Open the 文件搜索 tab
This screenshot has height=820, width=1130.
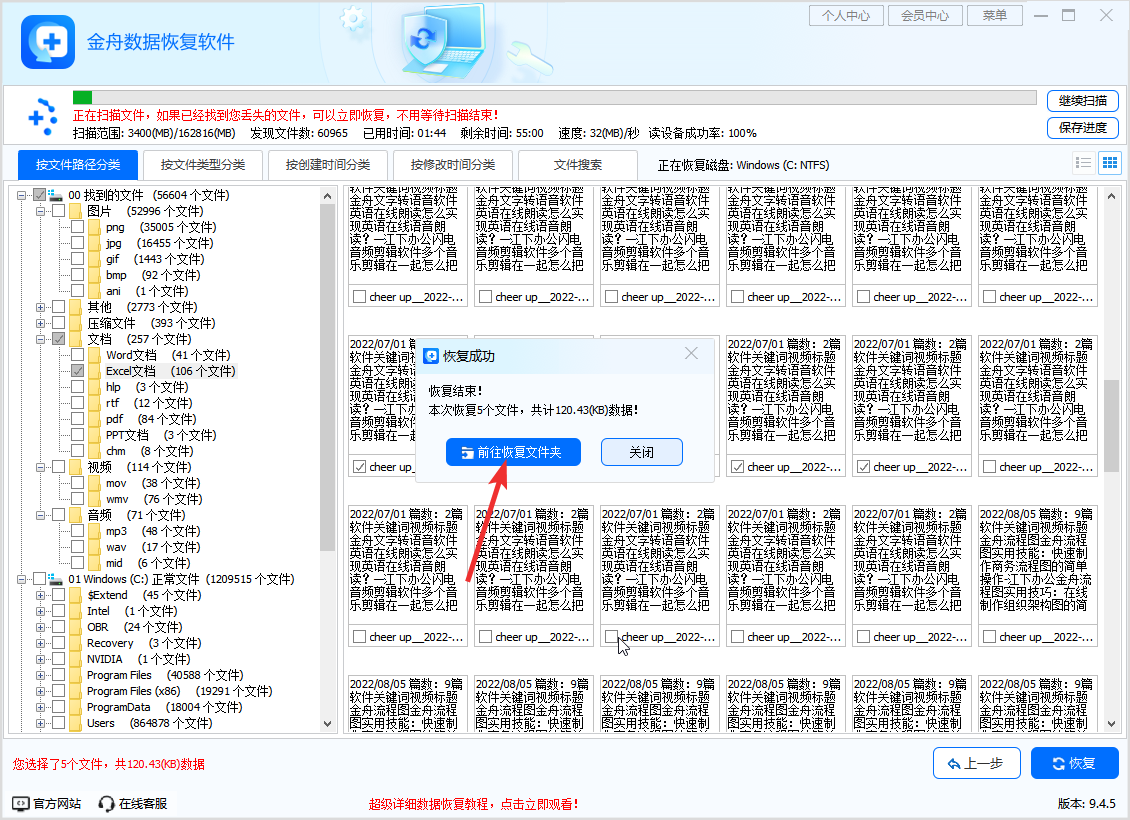578,165
